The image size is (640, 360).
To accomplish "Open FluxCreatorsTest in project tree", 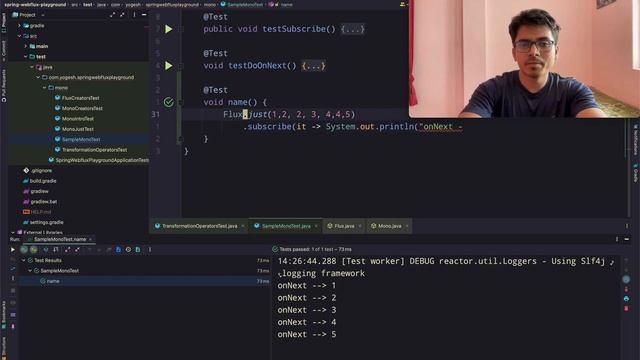I will pos(80,98).
